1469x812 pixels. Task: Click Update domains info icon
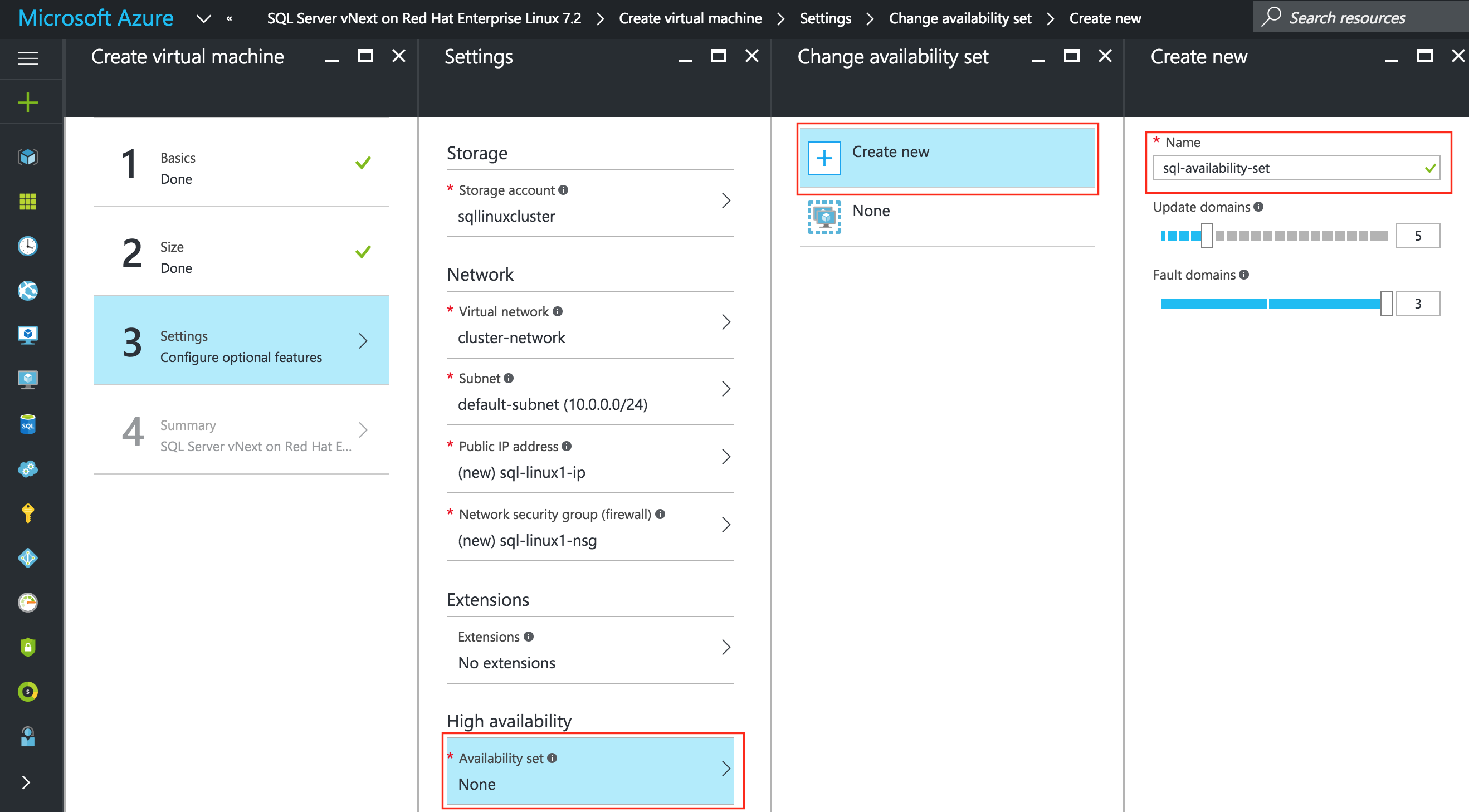pos(1258,207)
